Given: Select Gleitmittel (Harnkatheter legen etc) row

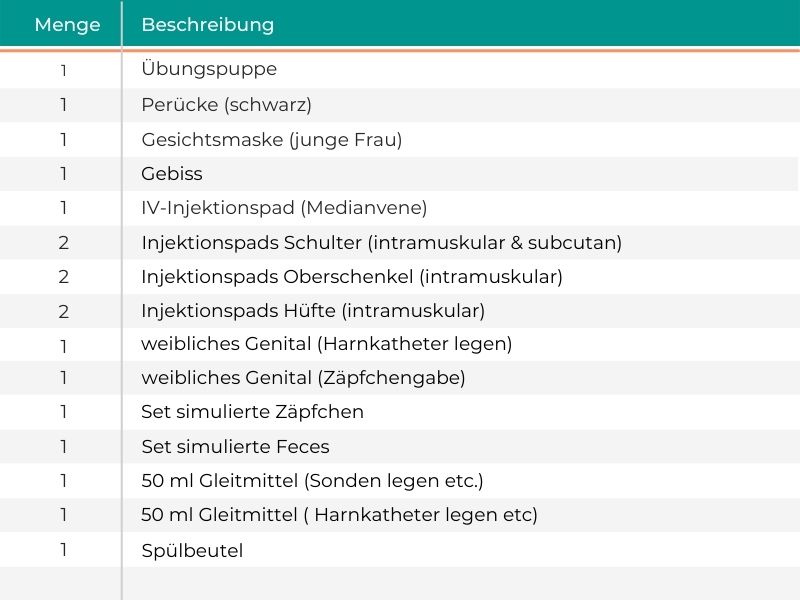Looking at the screenshot, I should (x=400, y=515).
